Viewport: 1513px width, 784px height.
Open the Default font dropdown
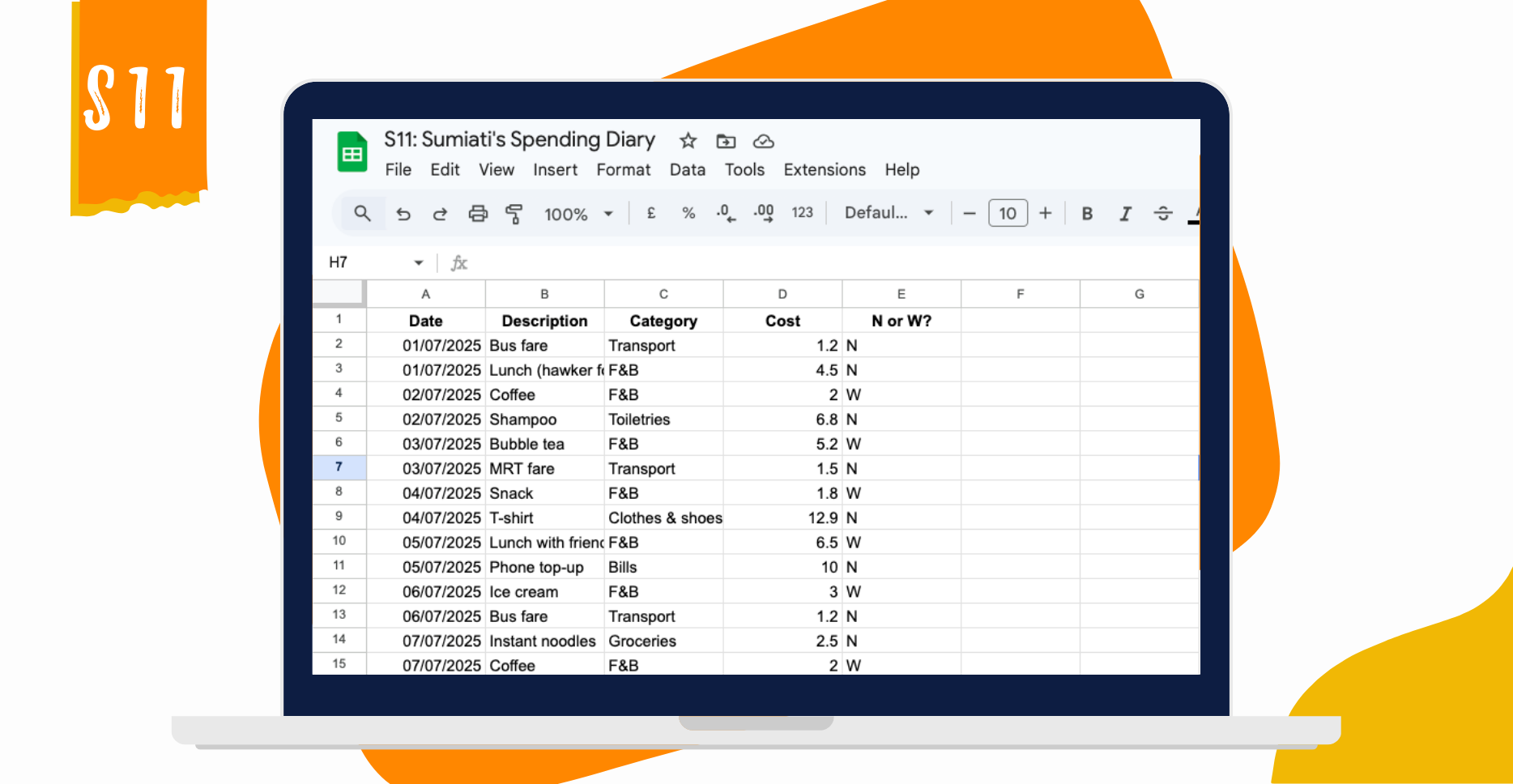coord(887,213)
